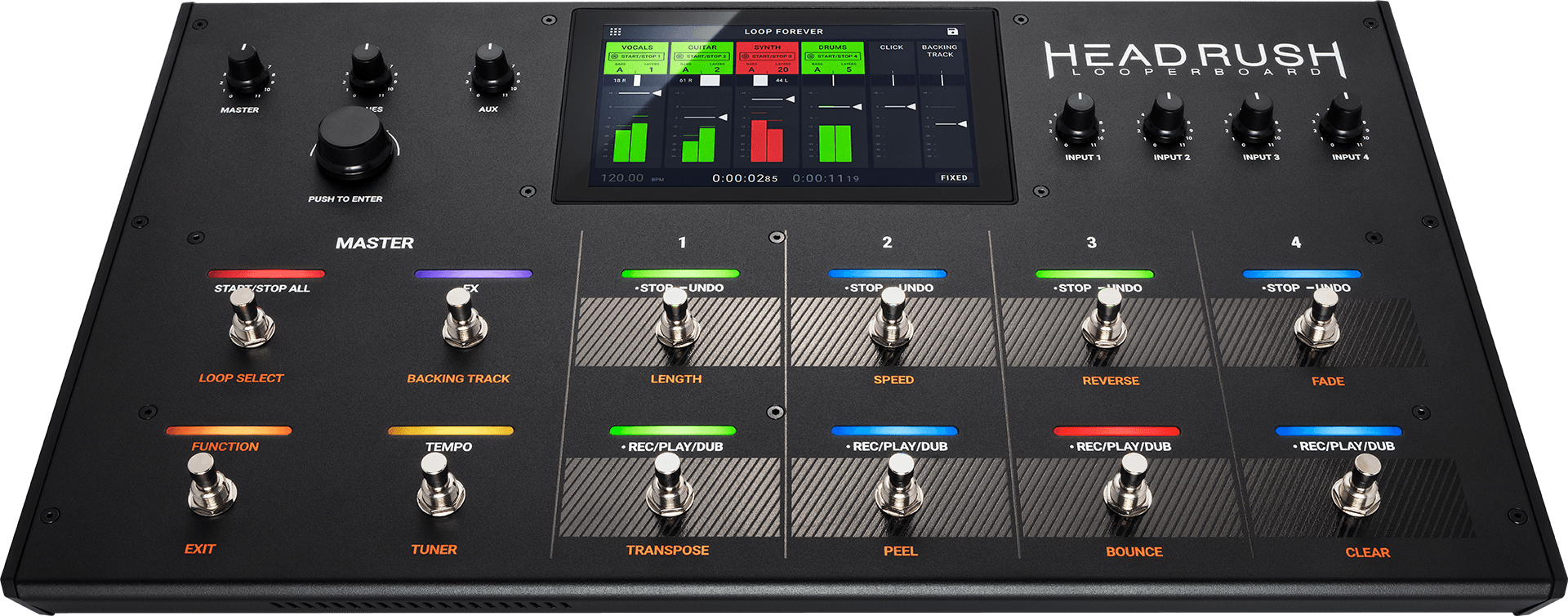Click the Click channel volume fader handle
This screenshot has height=616, width=1568.
coord(910,106)
